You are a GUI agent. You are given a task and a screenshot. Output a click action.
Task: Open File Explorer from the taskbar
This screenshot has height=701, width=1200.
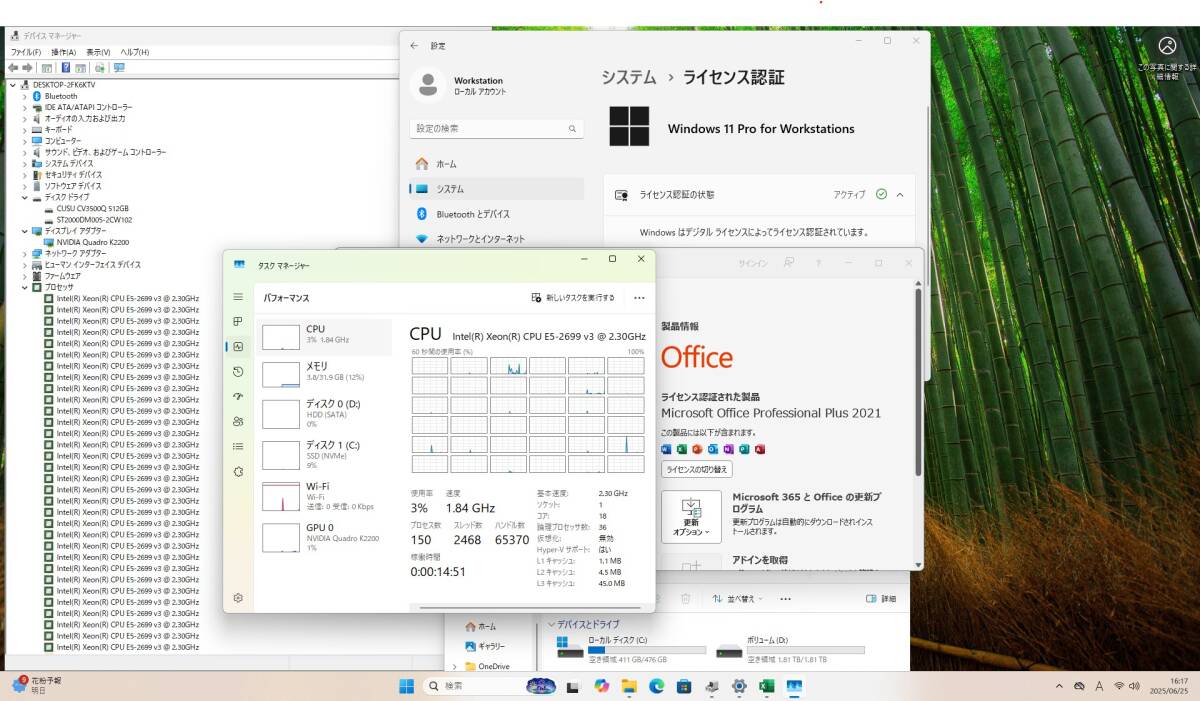[x=629, y=686]
